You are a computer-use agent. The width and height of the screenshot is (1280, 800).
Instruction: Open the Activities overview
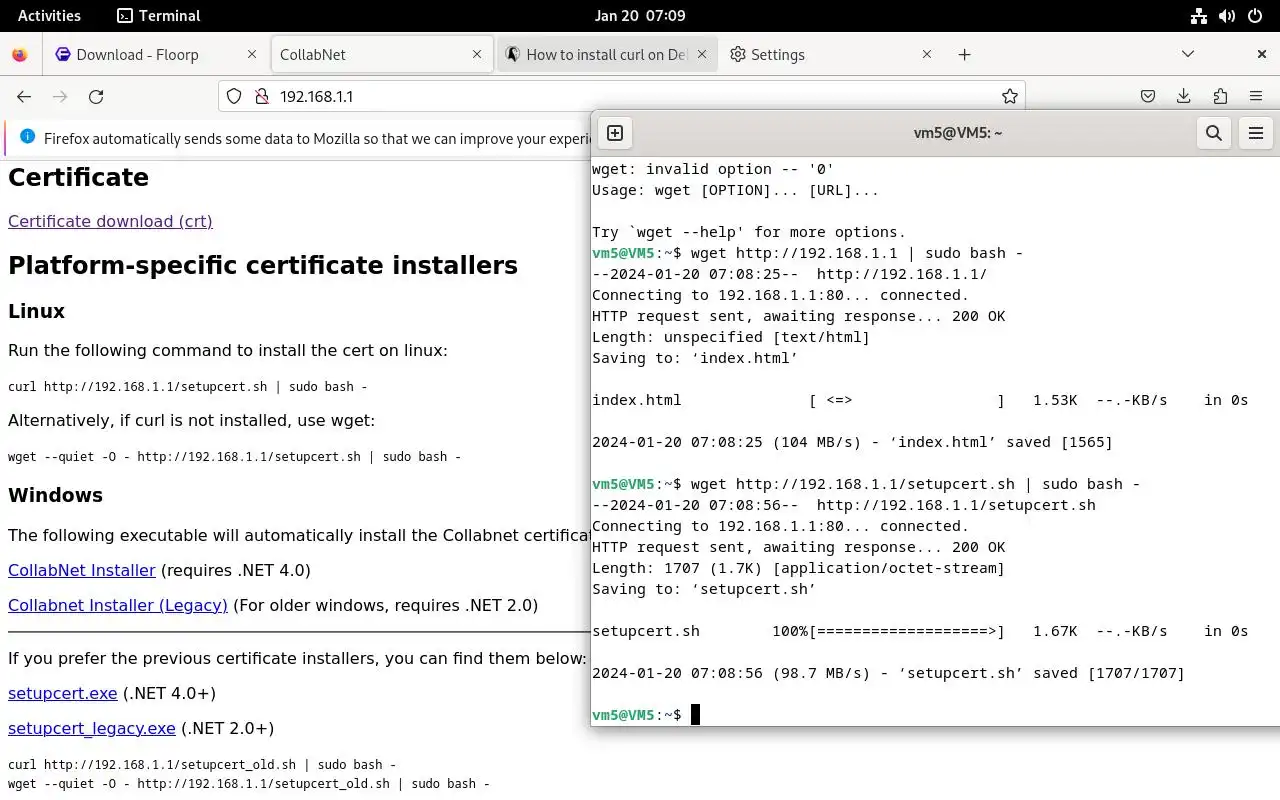(x=49, y=15)
